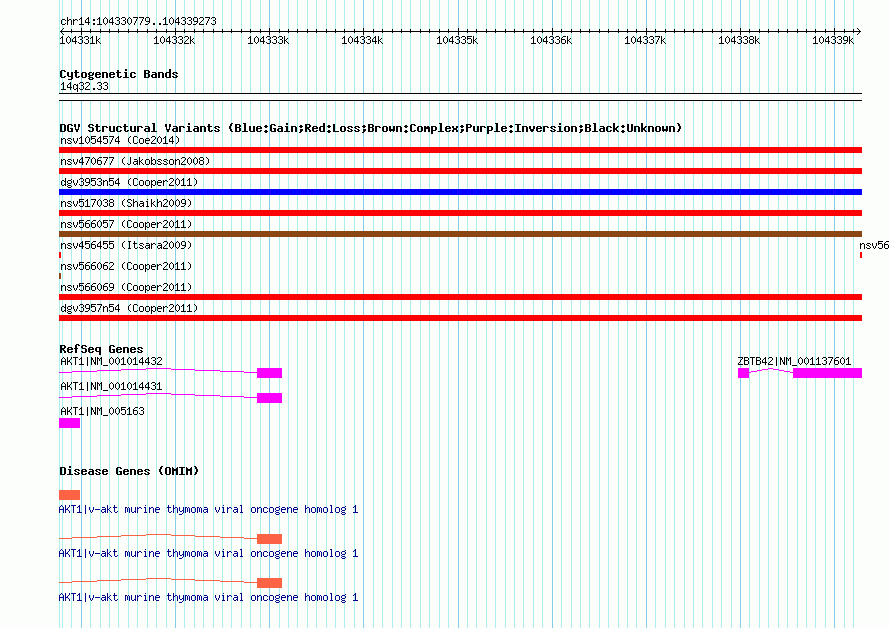Click the red bar under nsv566069
Screen dimensions: 890x628
pyautogui.click(x=460, y=297)
